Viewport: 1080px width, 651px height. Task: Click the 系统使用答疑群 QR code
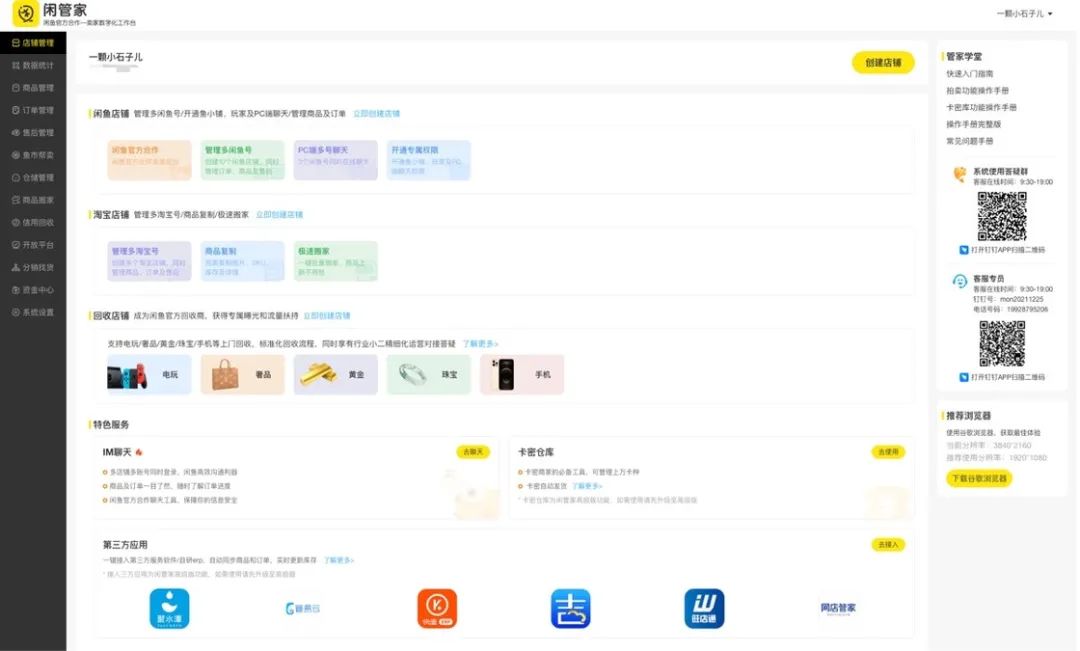click(x=1002, y=216)
